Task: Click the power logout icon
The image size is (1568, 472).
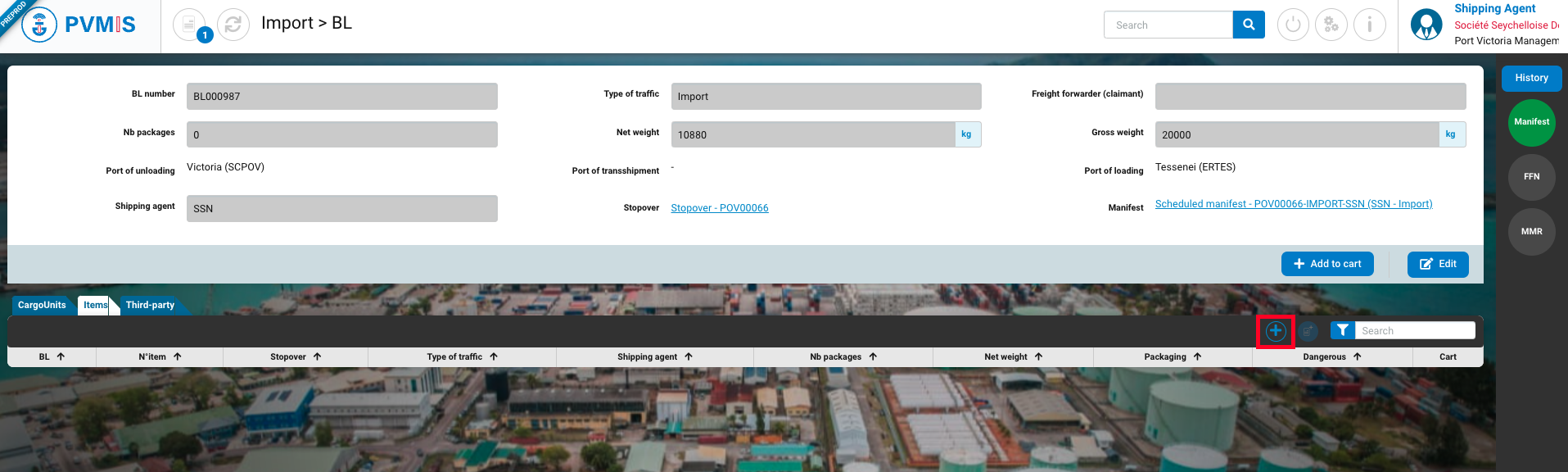Action: point(1293,25)
